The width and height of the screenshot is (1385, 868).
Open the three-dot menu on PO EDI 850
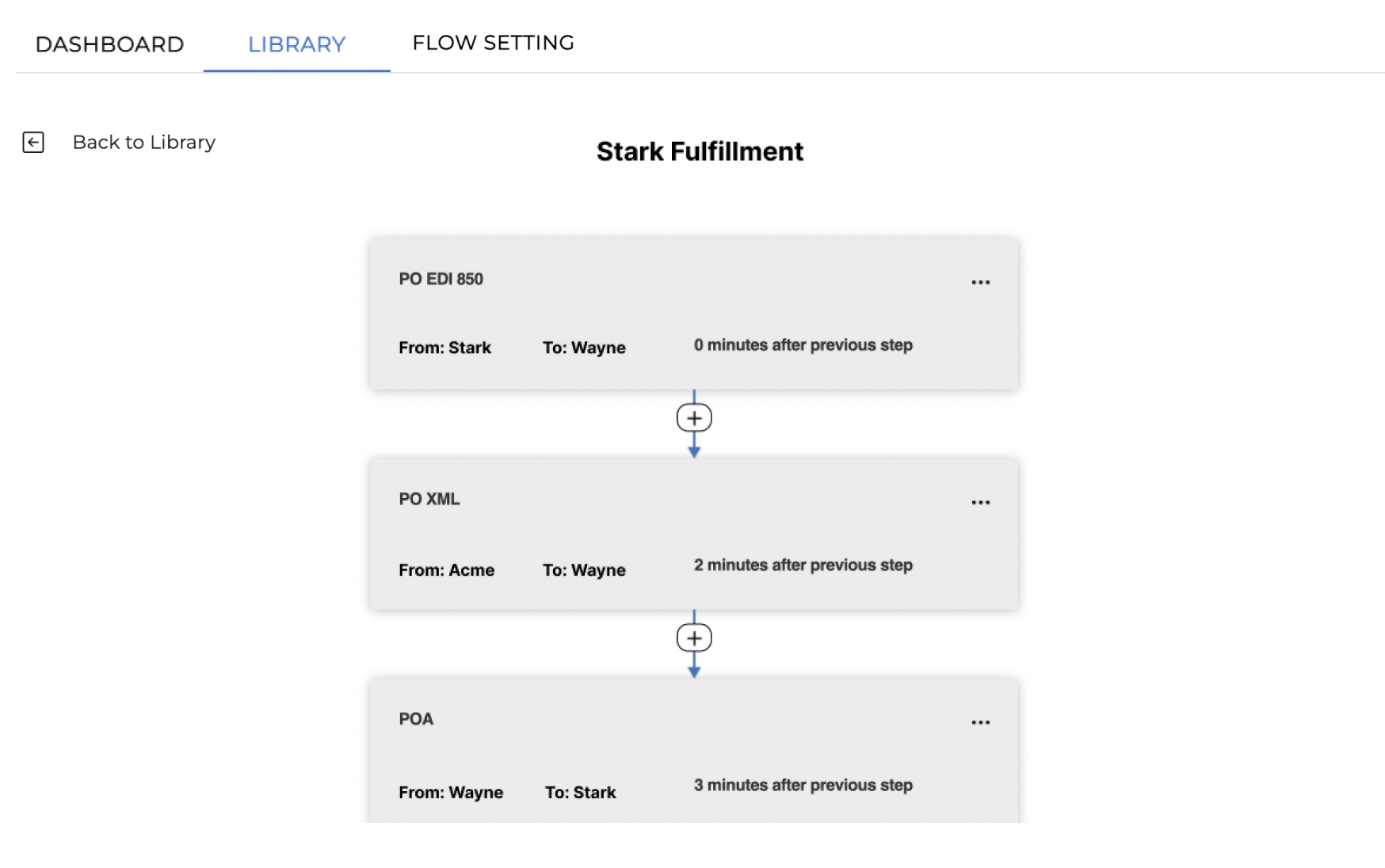pyautogui.click(x=980, y=282)
